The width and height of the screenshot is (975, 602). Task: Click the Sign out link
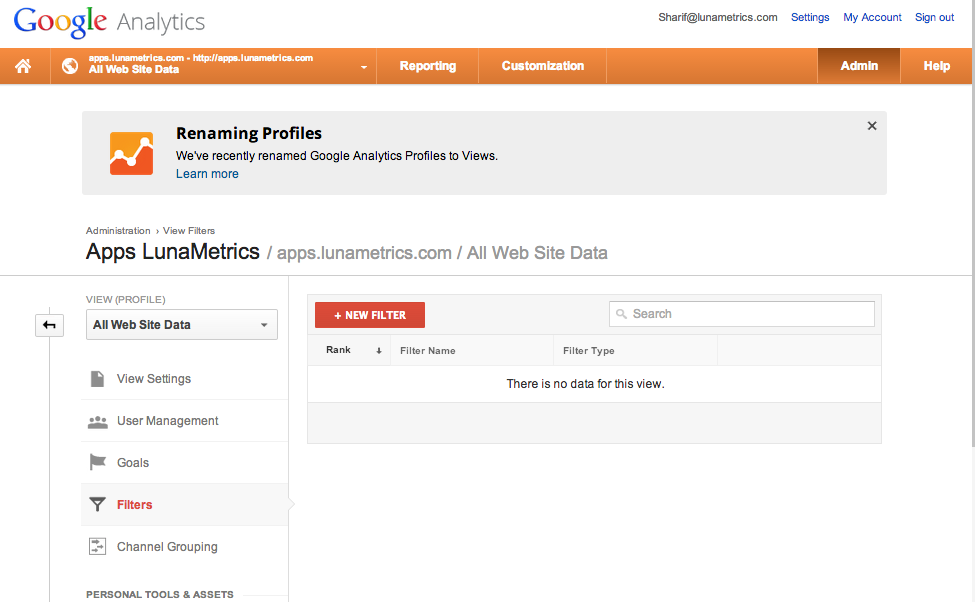coord(934,17)
